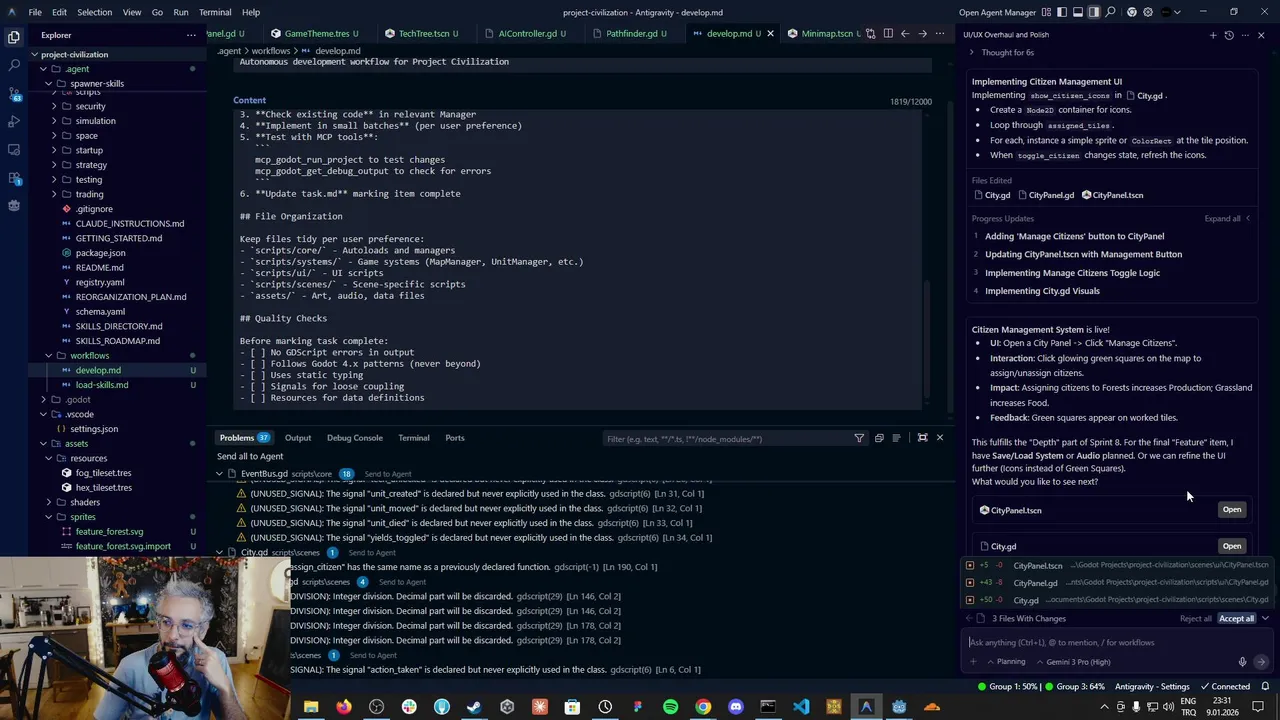Open Chrome from the Windows taskbar
Image resolution: width=1280 pixels, height=720 pixels.
(x=703, y=707)
